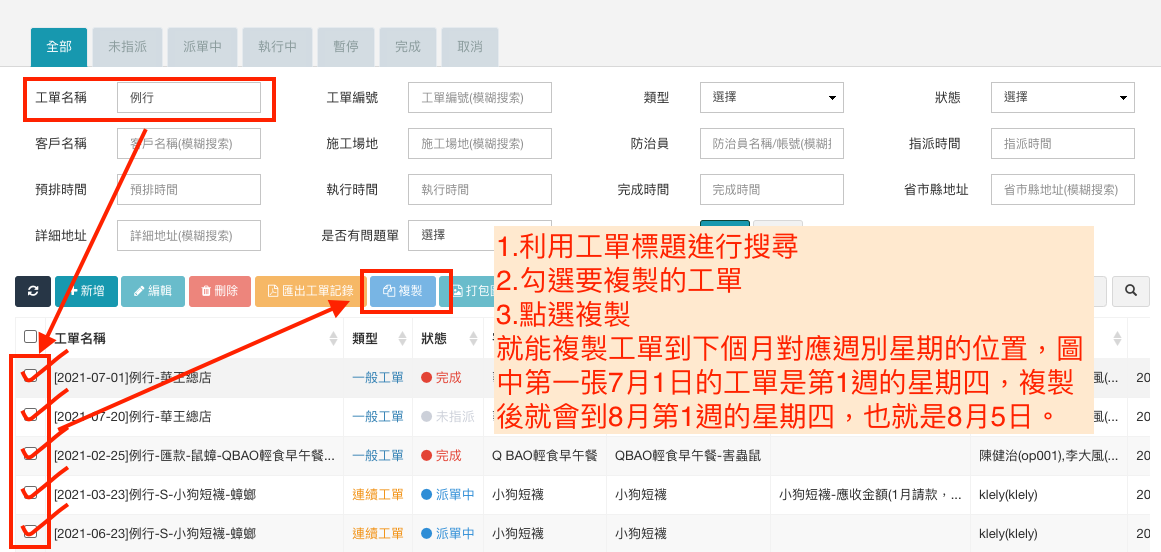Click the 匯出工單記錄 export button
Viewport: 1161px width, 552px height.
[308, 291]
